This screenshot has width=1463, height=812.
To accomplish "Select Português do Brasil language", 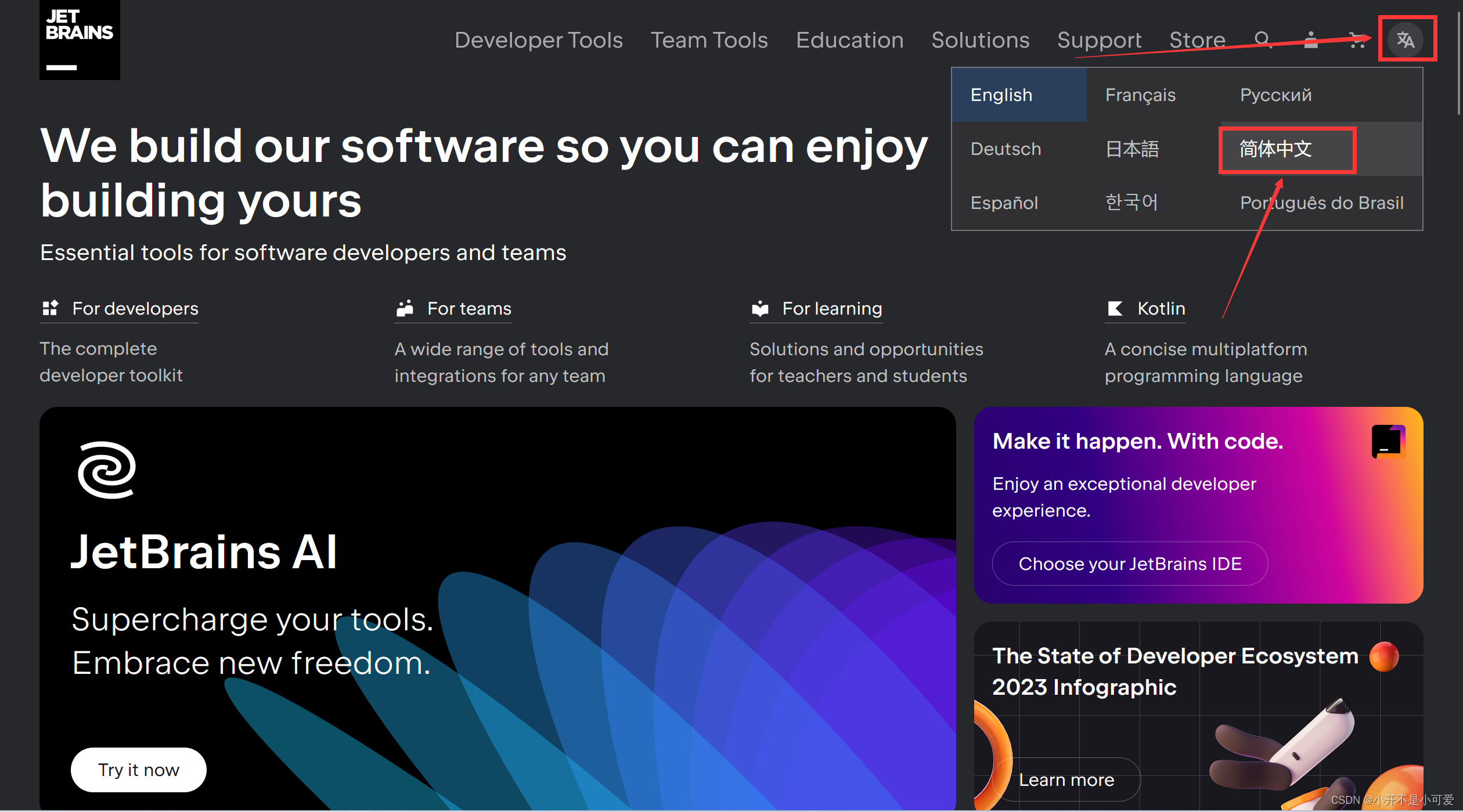I will (x=1321, y=203).
